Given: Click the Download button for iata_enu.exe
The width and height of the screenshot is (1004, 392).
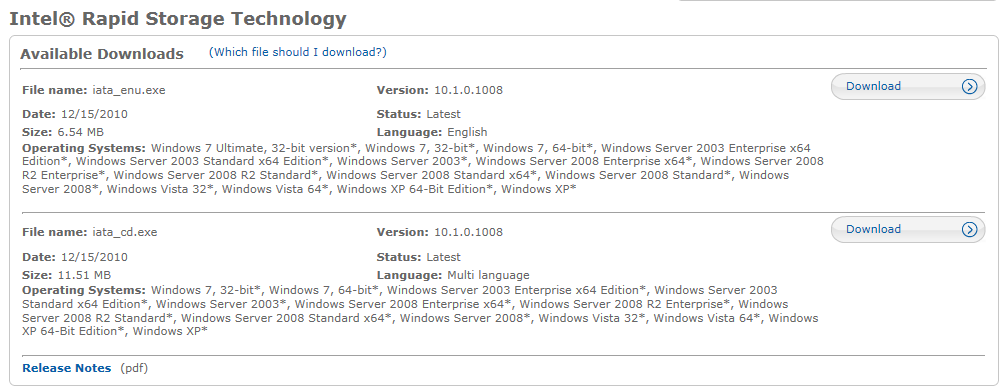Looking at the screenshot, I should [907, 86].
